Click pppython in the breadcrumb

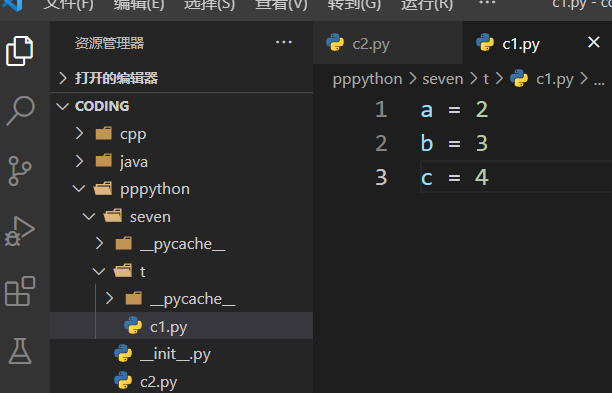(367, 79)
